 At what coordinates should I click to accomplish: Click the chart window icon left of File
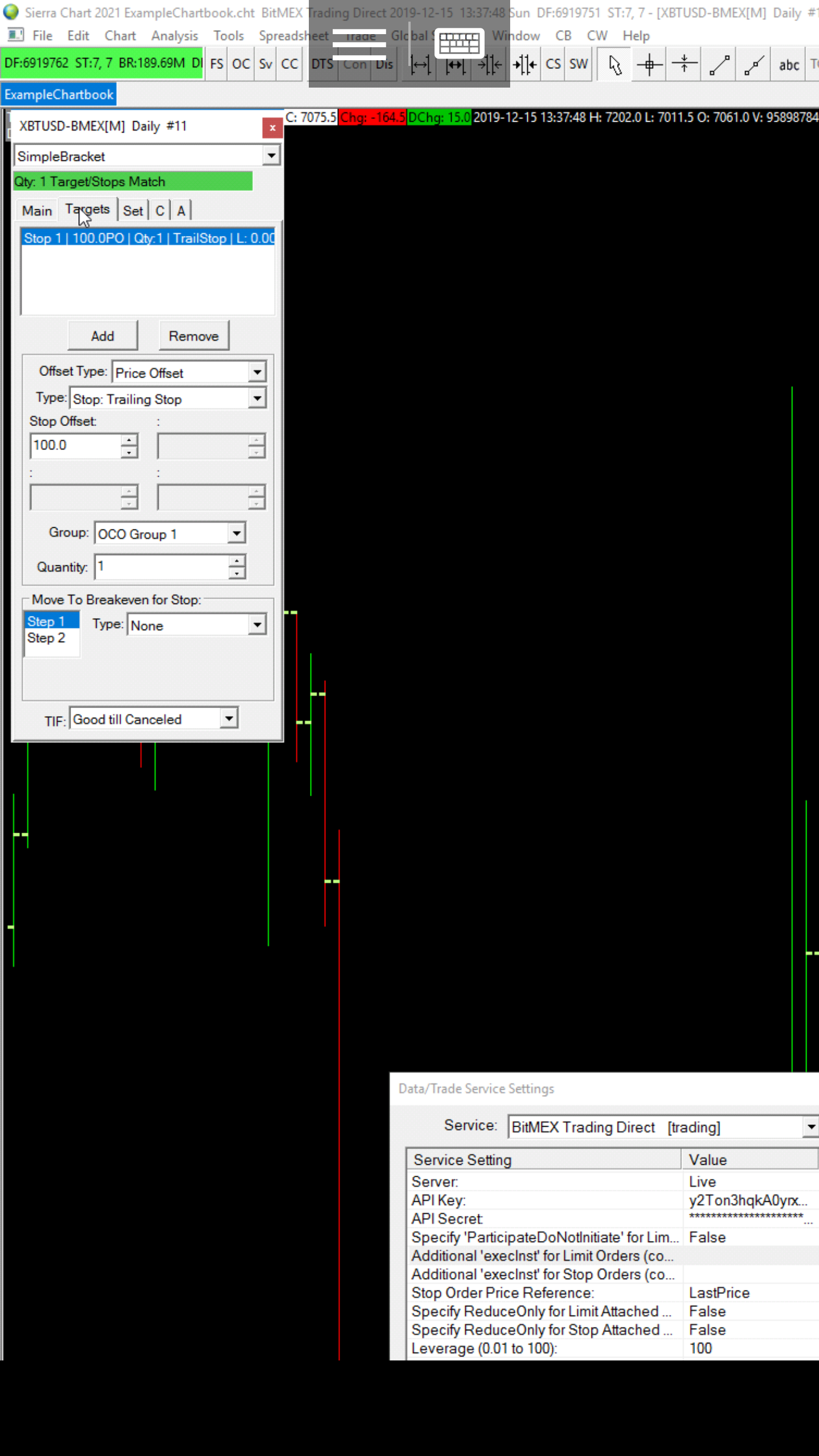tap(15, 35)
